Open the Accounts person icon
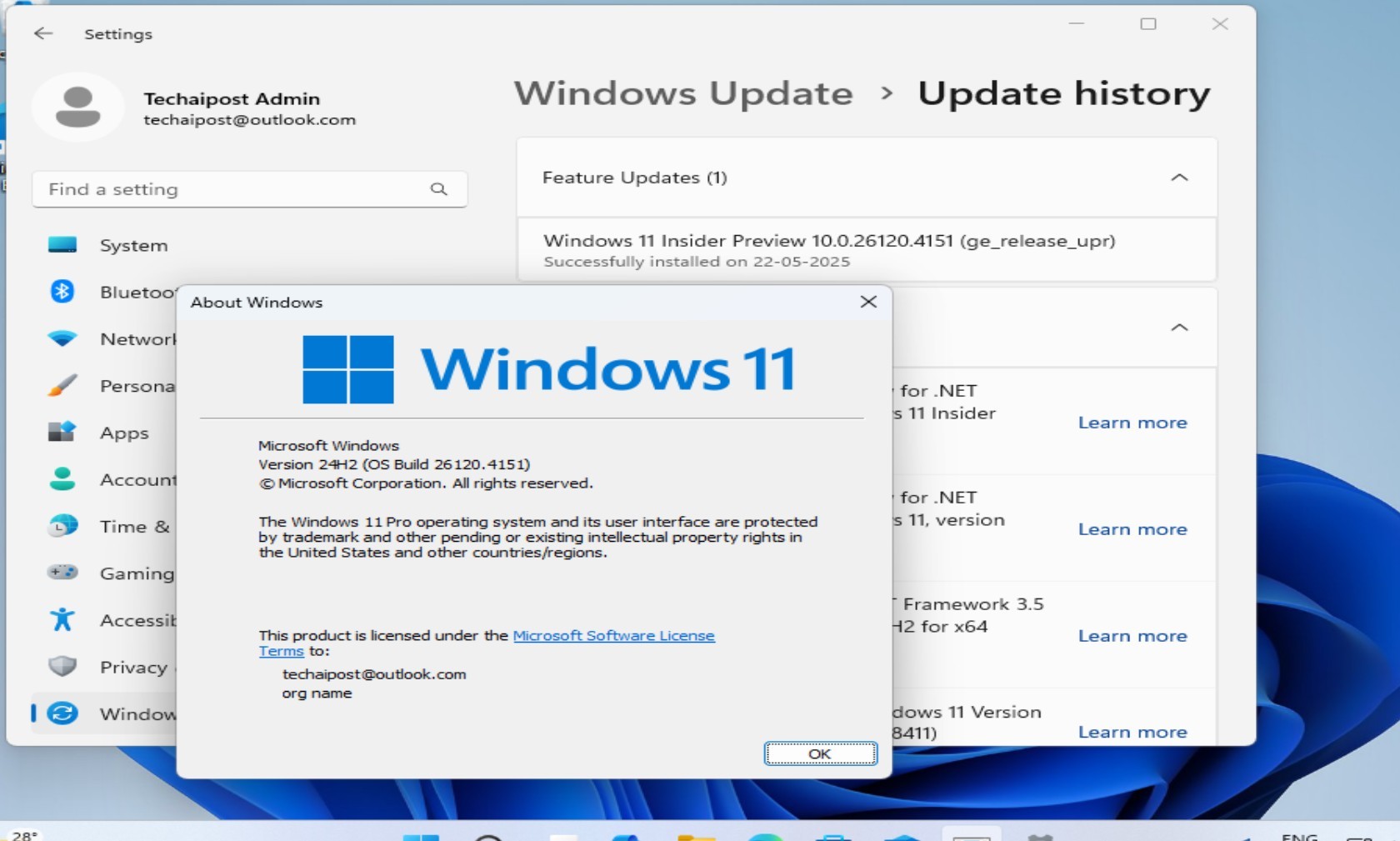The image size is (1400, 841). point(62,478)
